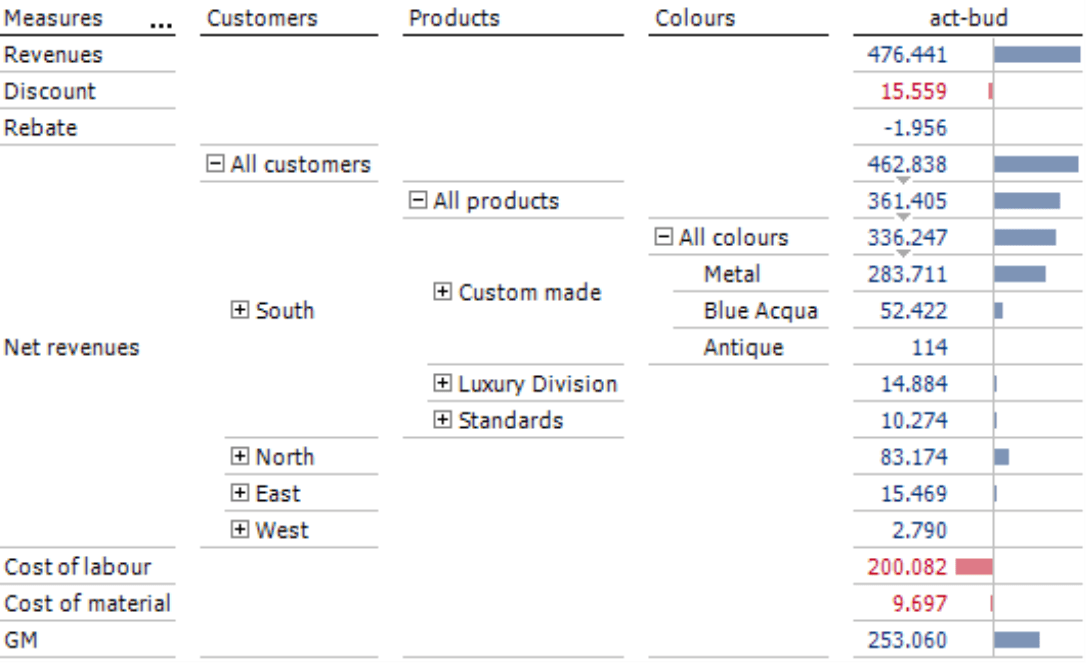Expand the North customer group

[x=240, y=456]
